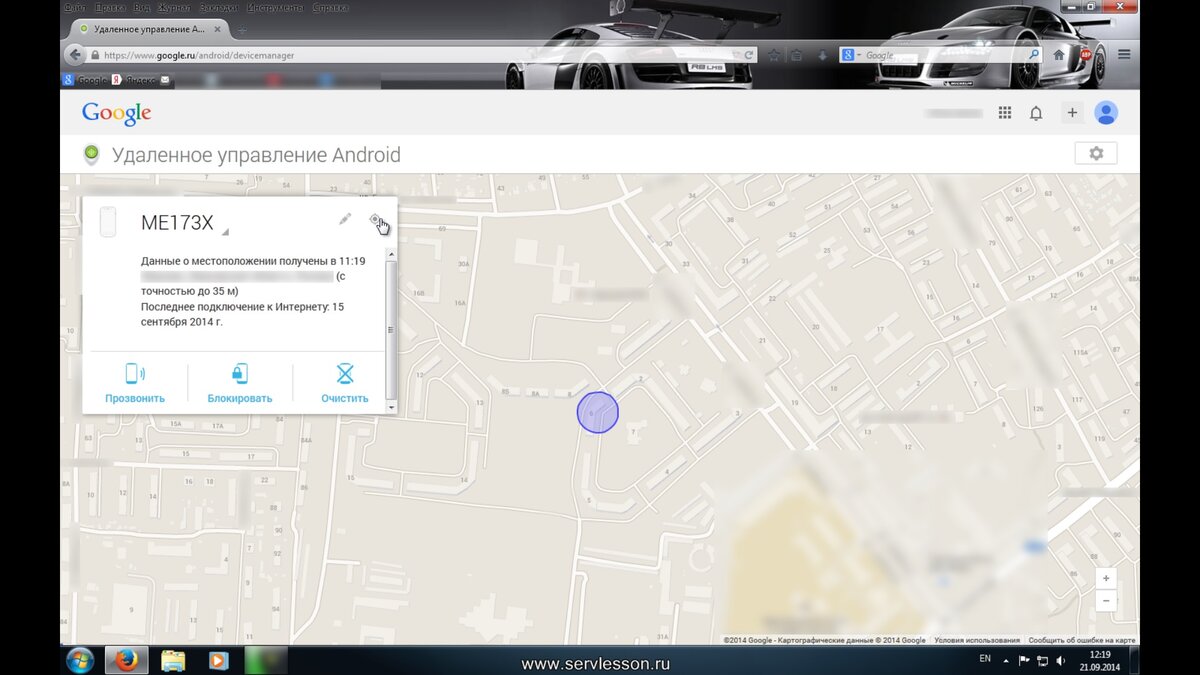Image resolution: width=1200 pixels, height=675 pixels.
Task: Open the Правка menu
Action: coord(111,7)
